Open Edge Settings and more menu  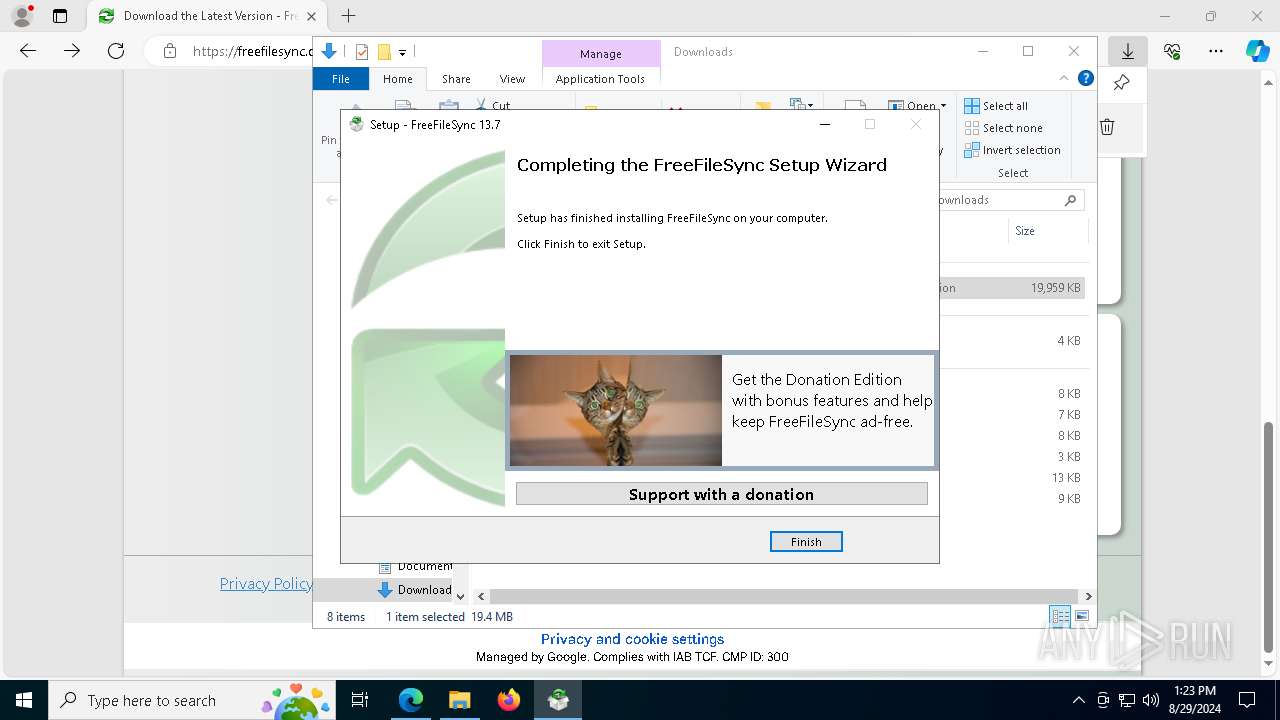1216,51
